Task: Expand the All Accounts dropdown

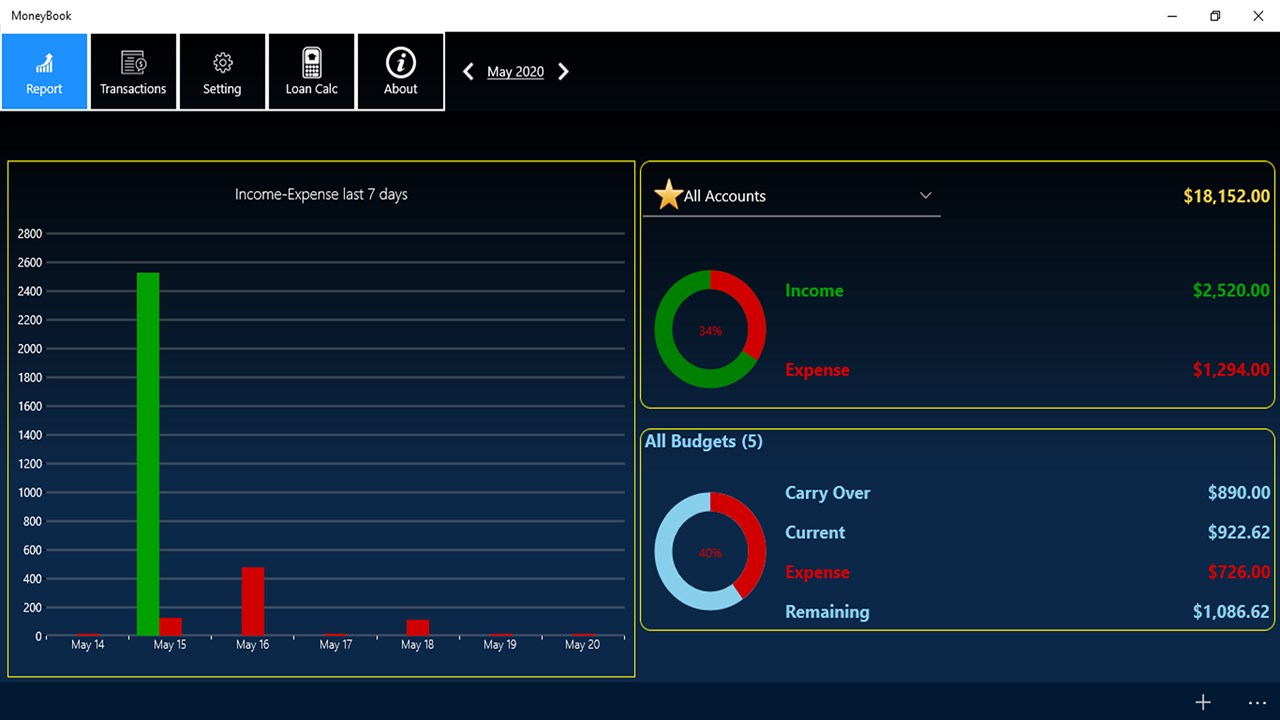Action: click(x=925, y=195)
